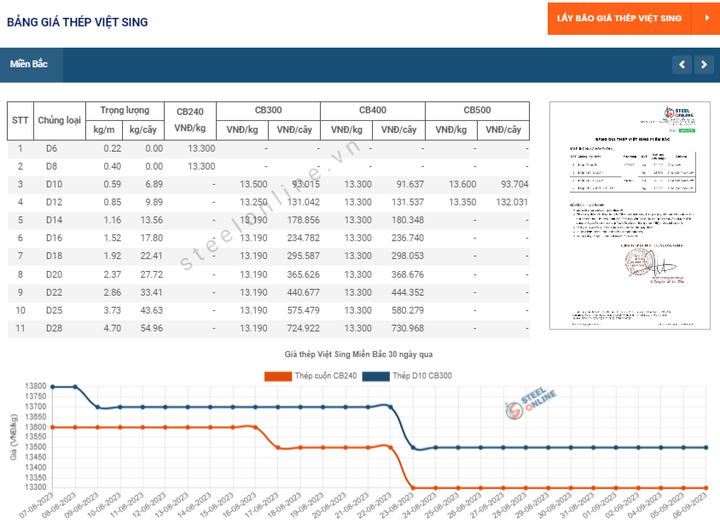Click the 'Chủng loại' column header
Image resolution: width=720 pixels, height=525 pixels.
[59, 121]
